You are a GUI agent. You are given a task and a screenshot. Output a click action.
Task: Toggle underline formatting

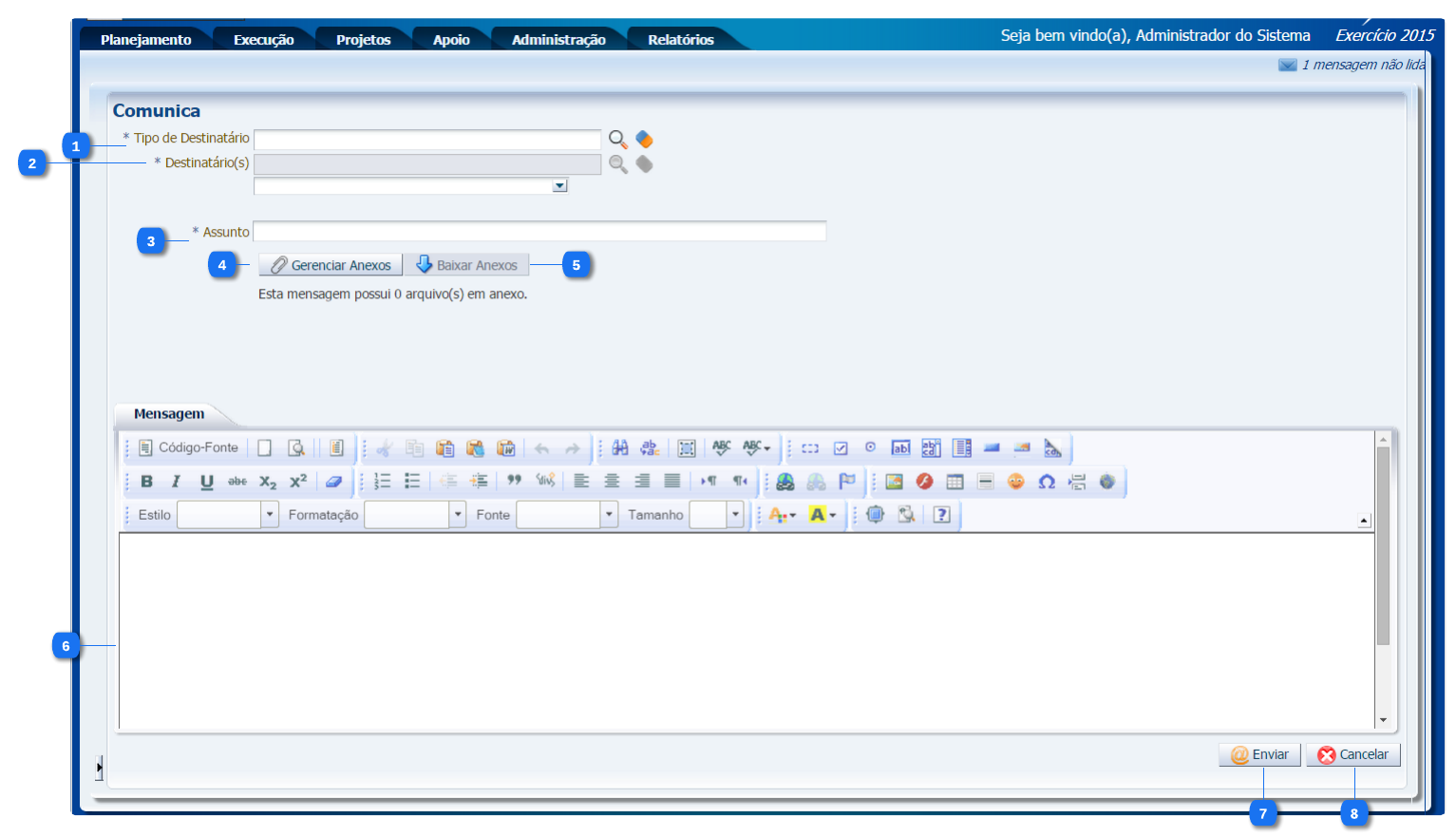(206, 482)
